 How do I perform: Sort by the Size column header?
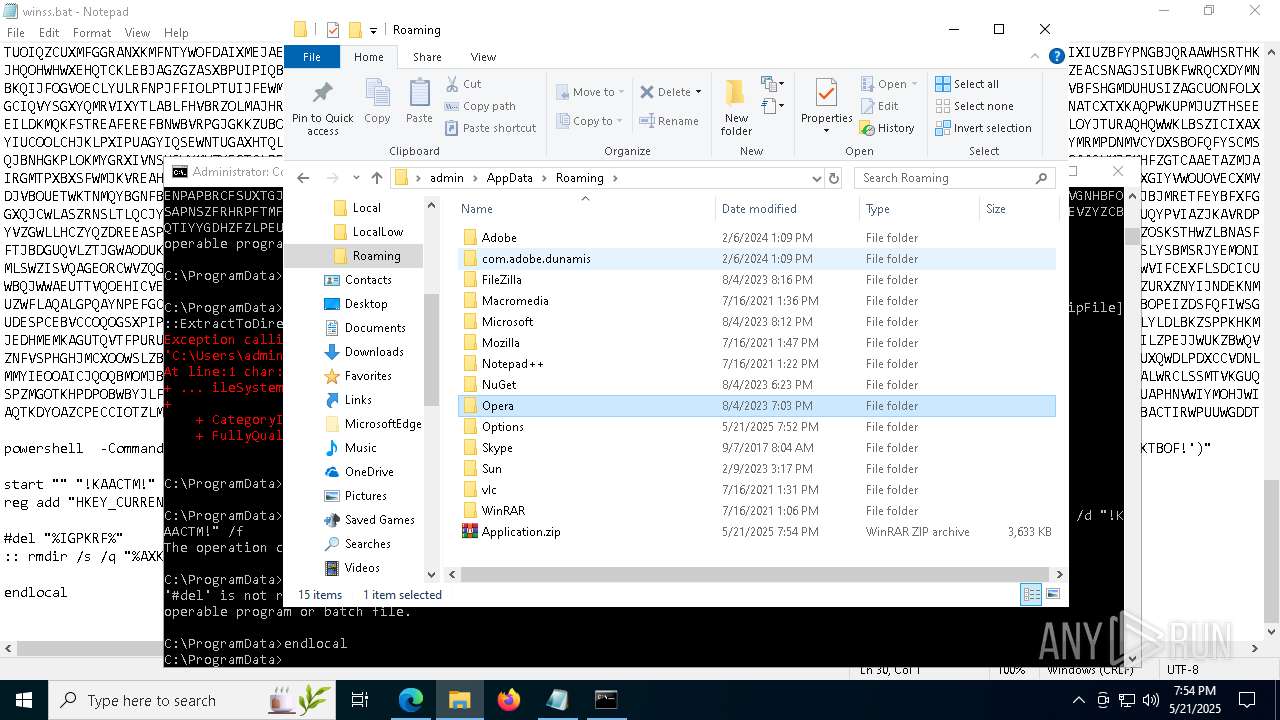[1018, 209]
